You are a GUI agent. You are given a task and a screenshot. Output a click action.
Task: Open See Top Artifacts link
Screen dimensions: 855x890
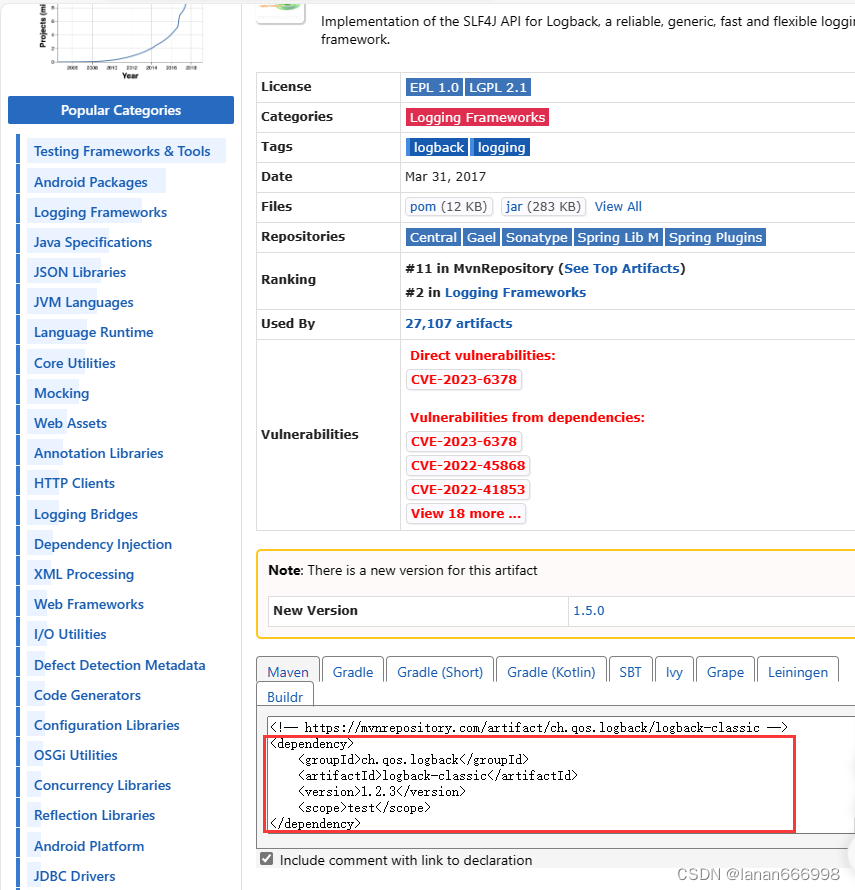coord(622,268)
